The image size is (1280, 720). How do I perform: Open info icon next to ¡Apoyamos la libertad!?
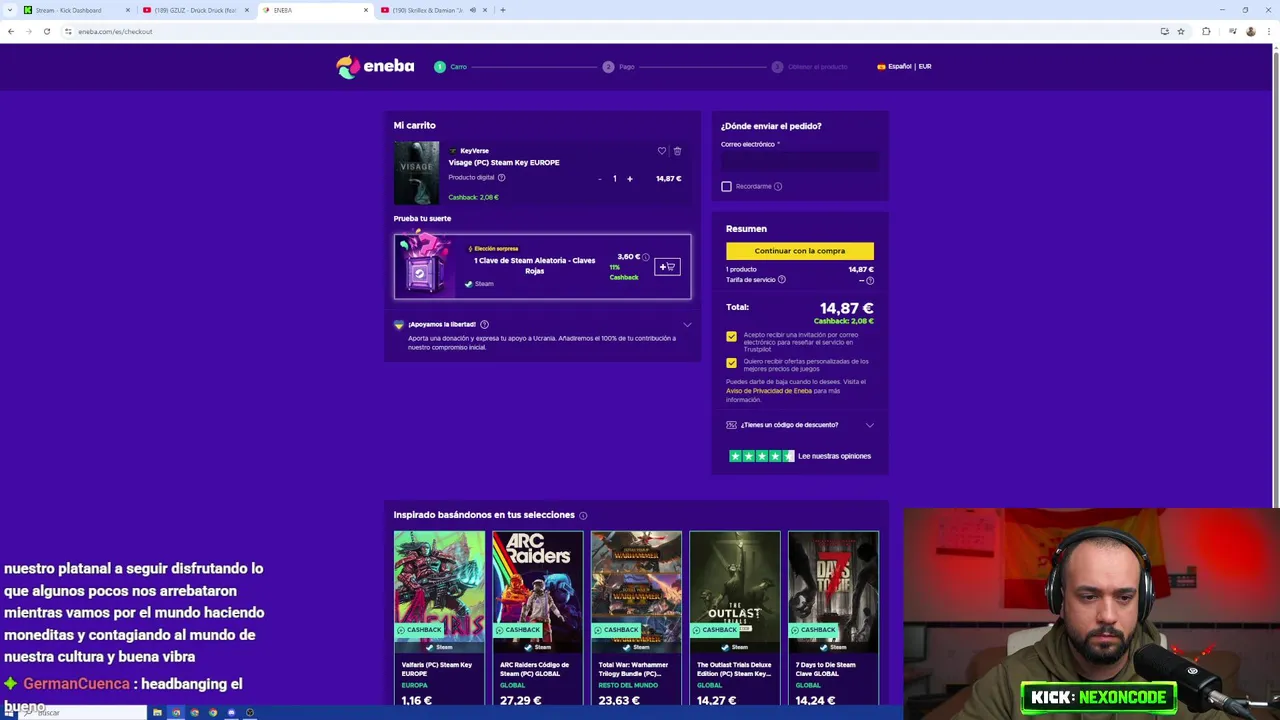pos(484,324)
